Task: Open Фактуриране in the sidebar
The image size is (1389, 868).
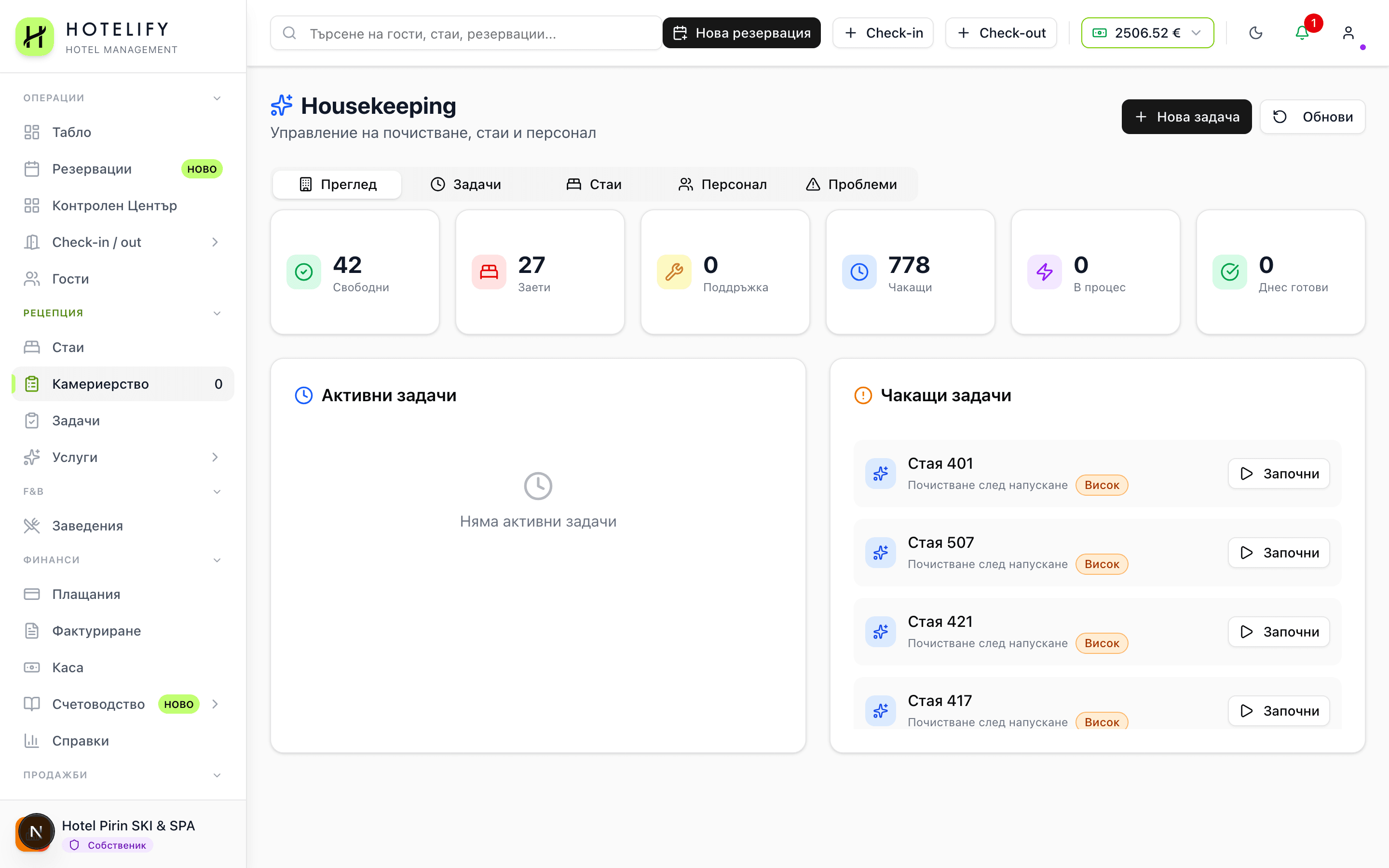Action: coord(96,630)
